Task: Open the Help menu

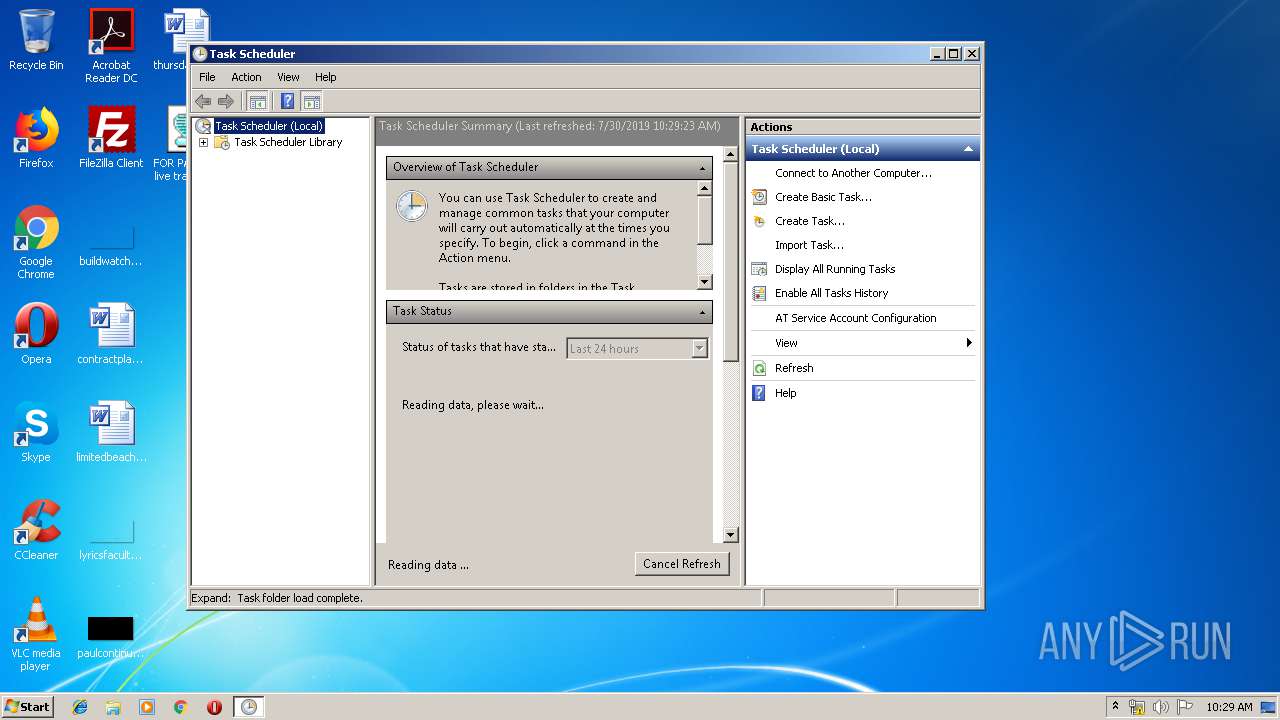Action: click(x=326, y=77)
